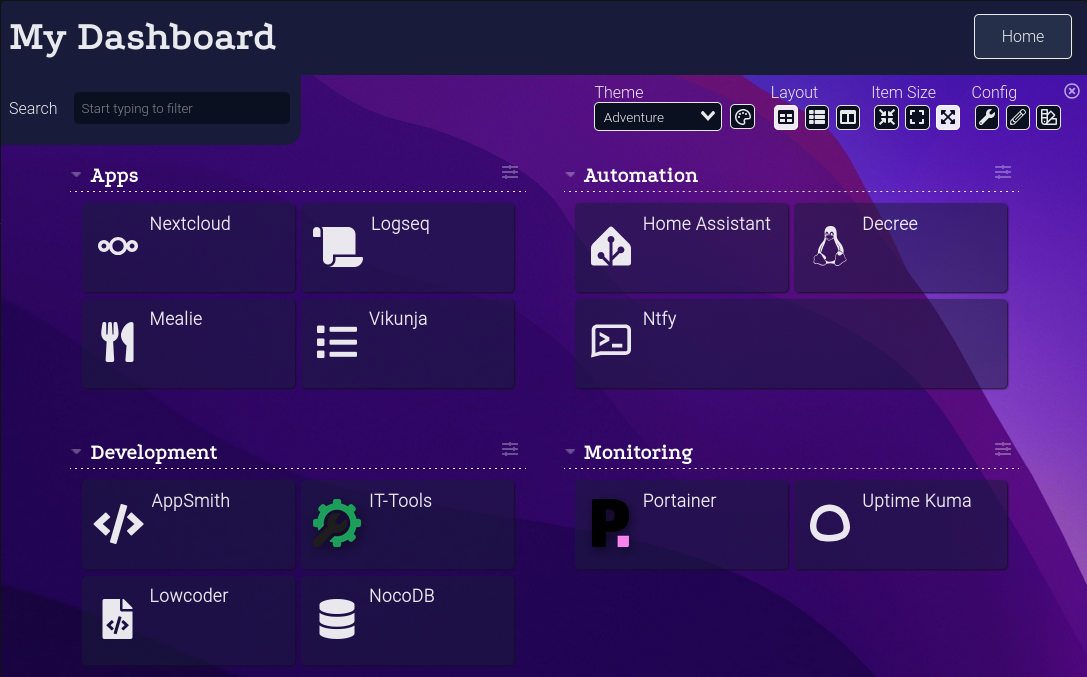The width and height of the screenshot is (1087, 677).
Task: Launch the IT-Tools app
Action: pos(407,524)
